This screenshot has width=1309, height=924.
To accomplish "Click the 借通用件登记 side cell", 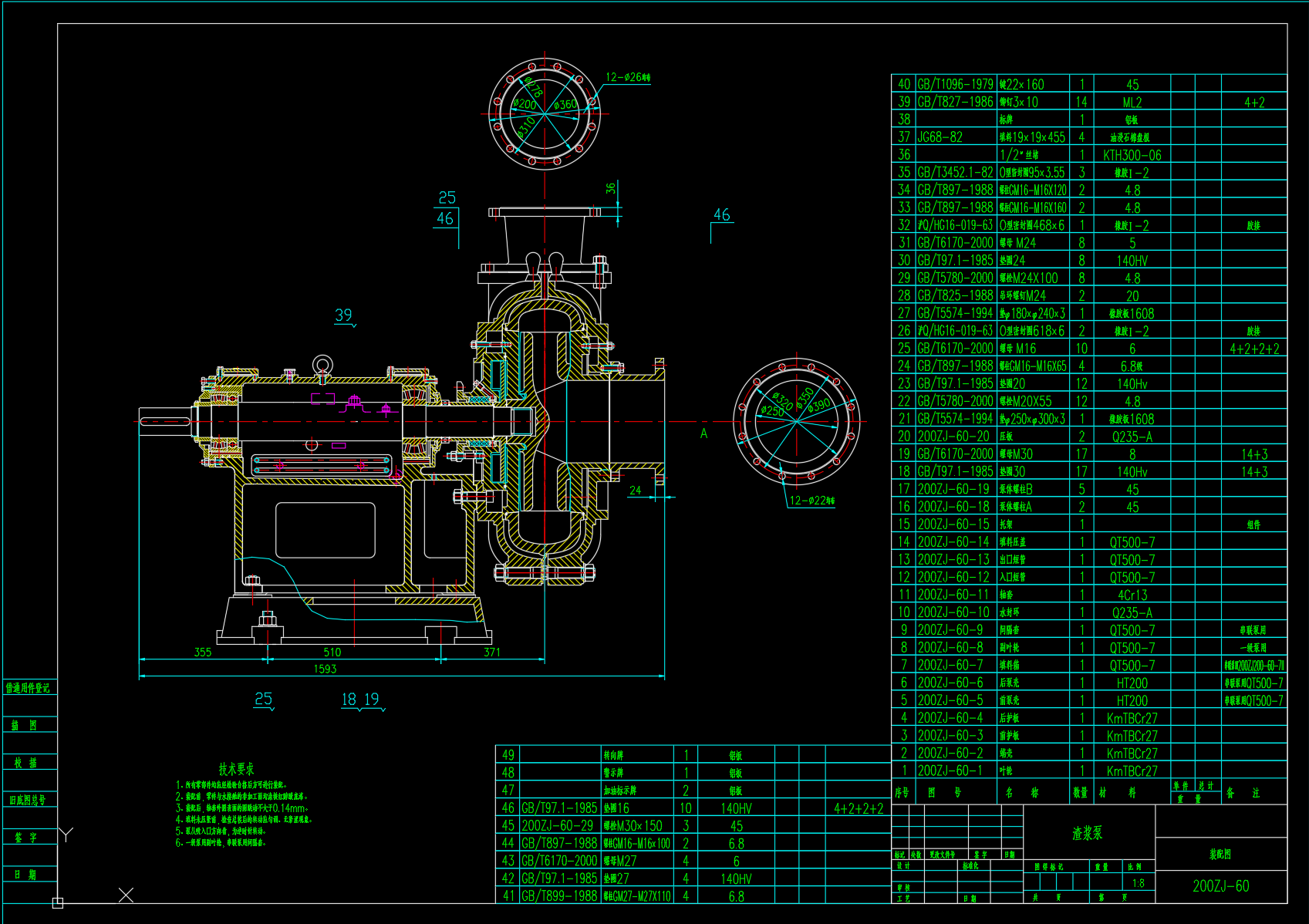I will [x=29, y=687].
